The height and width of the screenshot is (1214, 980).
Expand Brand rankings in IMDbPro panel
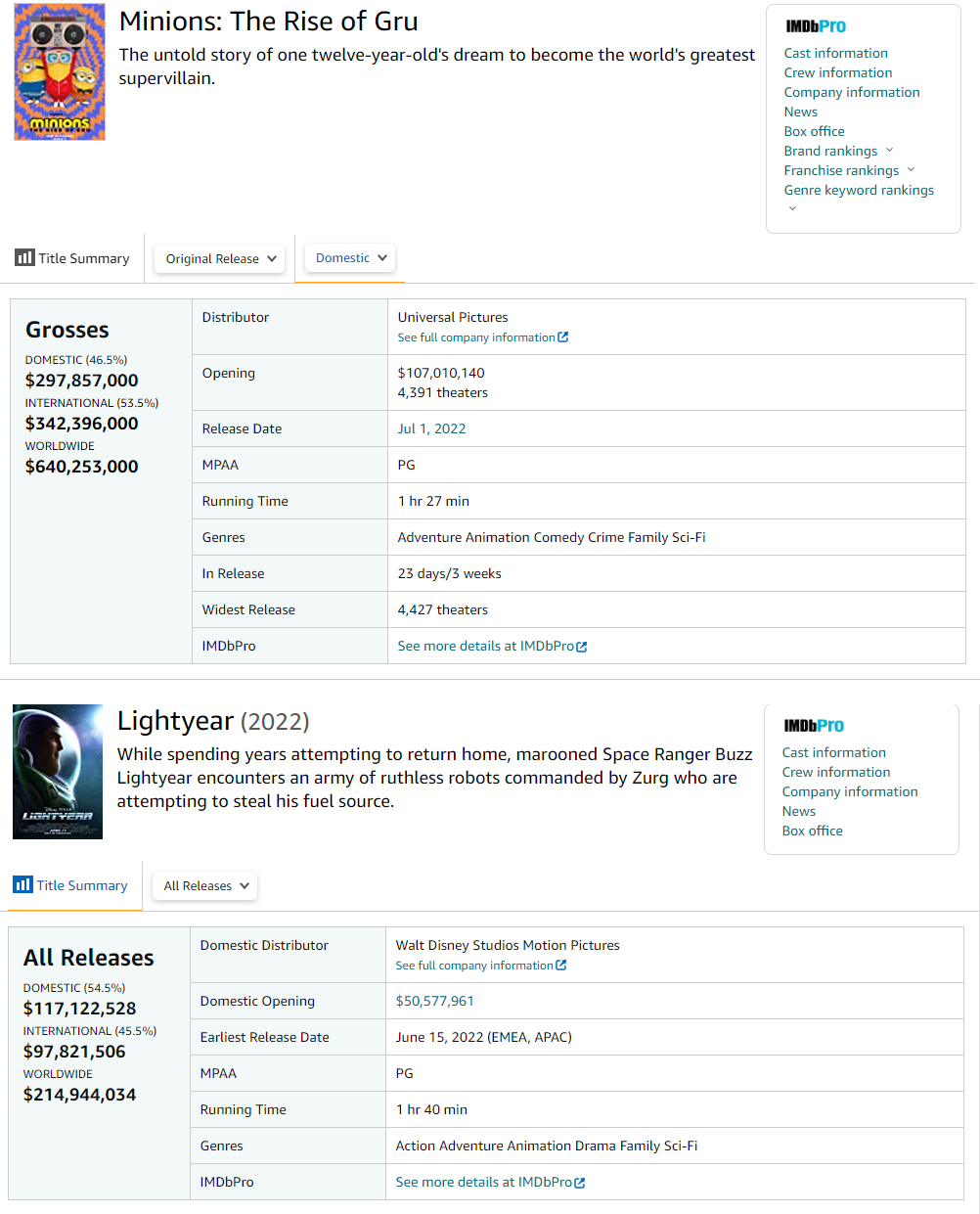pyautogui.click(x=889, y=151)
